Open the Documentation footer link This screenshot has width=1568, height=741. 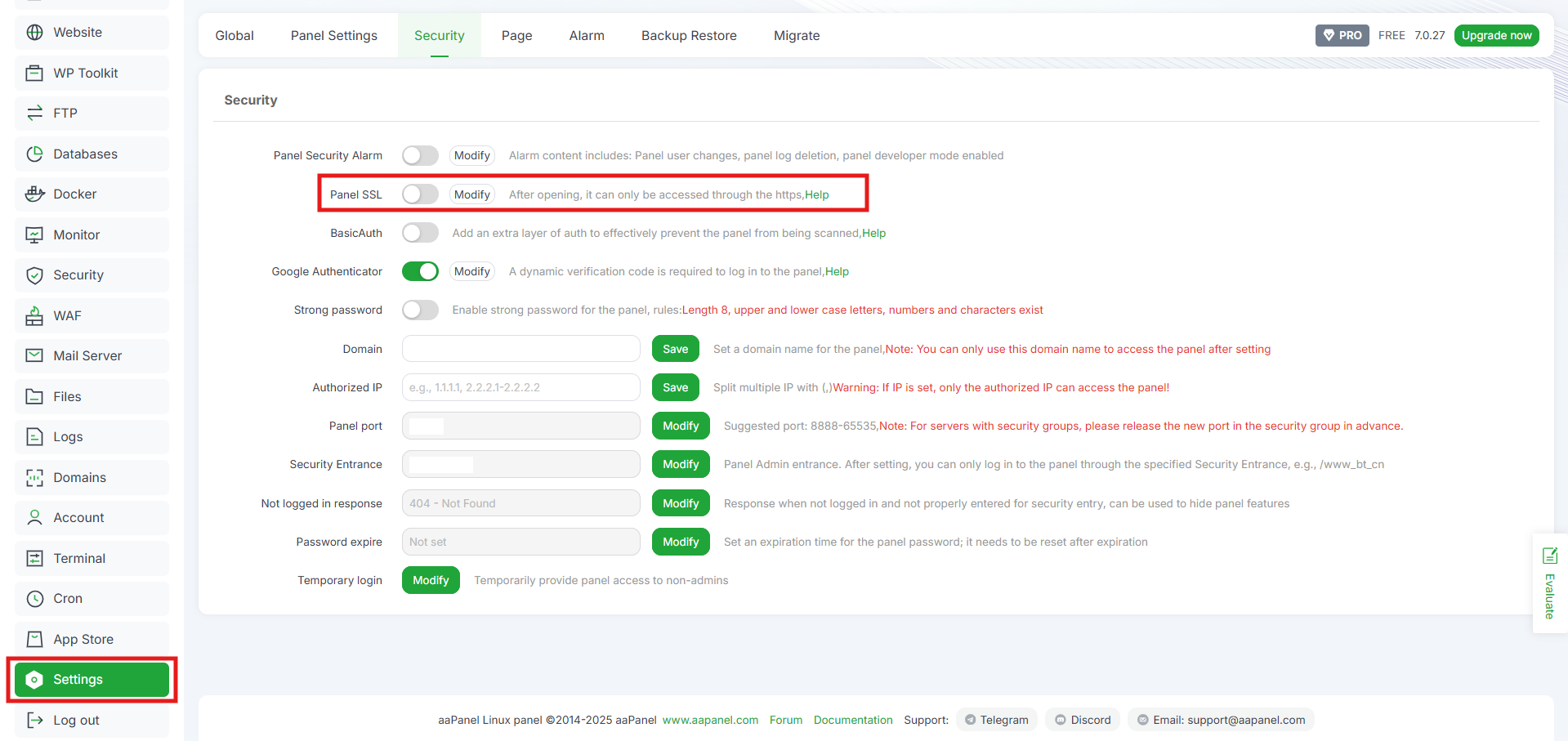[853, 720]
